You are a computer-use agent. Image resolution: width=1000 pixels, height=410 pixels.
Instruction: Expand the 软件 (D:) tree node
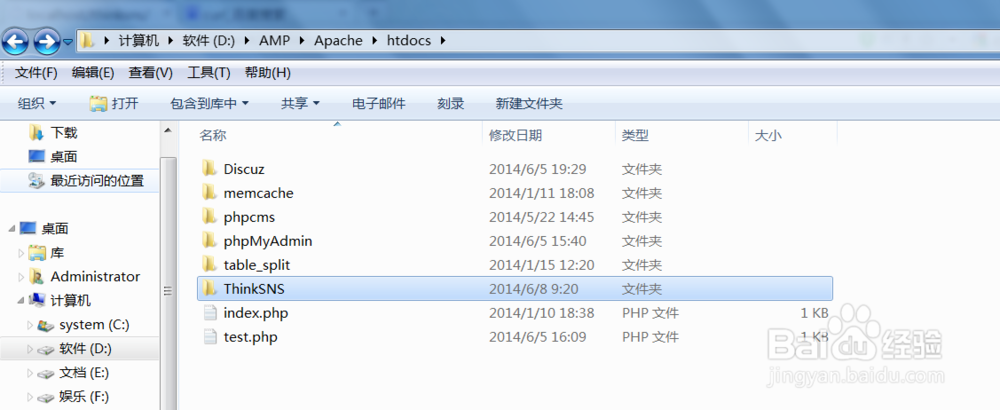click(x=29, y=349)
